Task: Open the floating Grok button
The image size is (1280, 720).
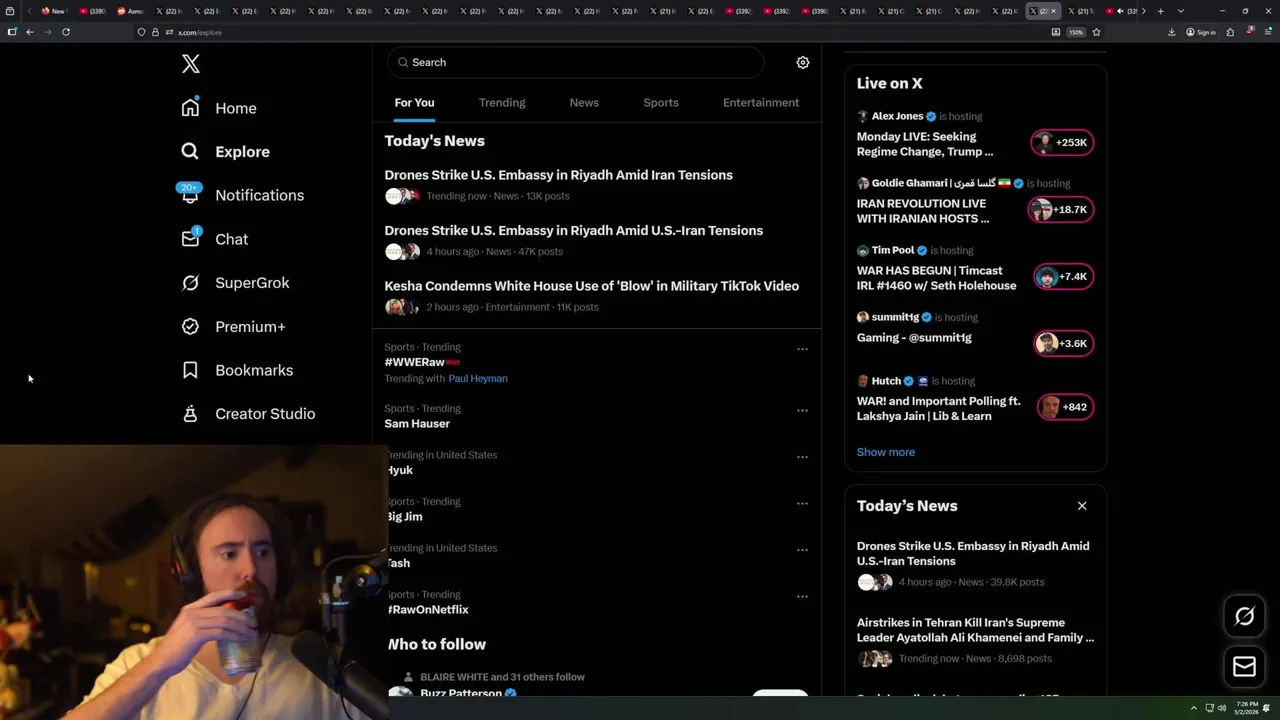Action: point(1244,616)
